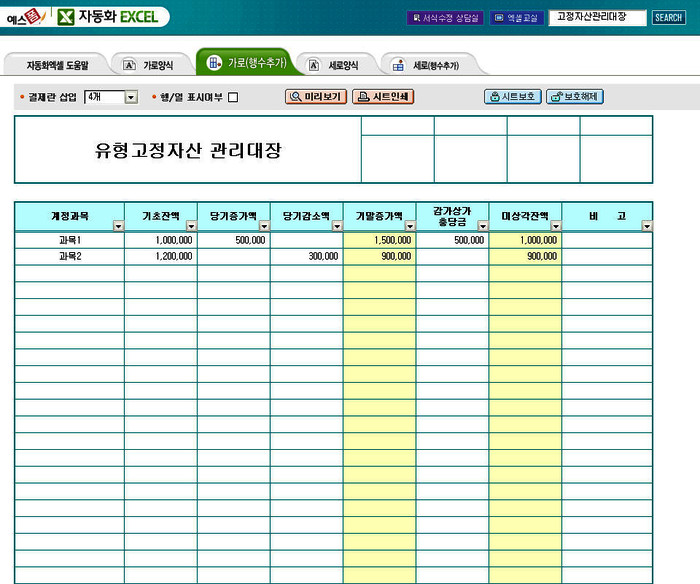Click the 미상각잔액 column header
The height and width of the screenshot is (584, 700).
click(525, 217)
